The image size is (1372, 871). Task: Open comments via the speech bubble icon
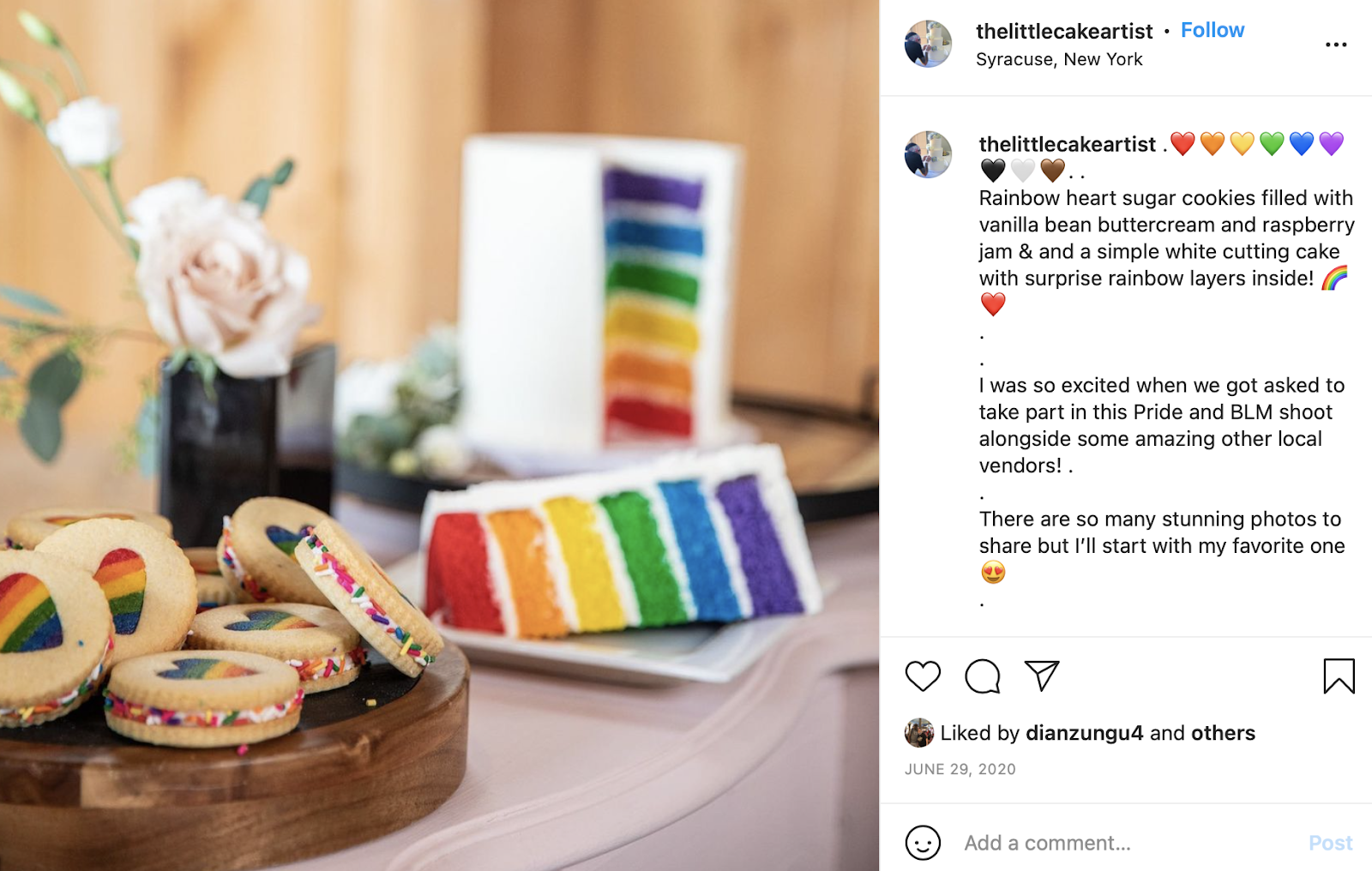tap(983, 676)
